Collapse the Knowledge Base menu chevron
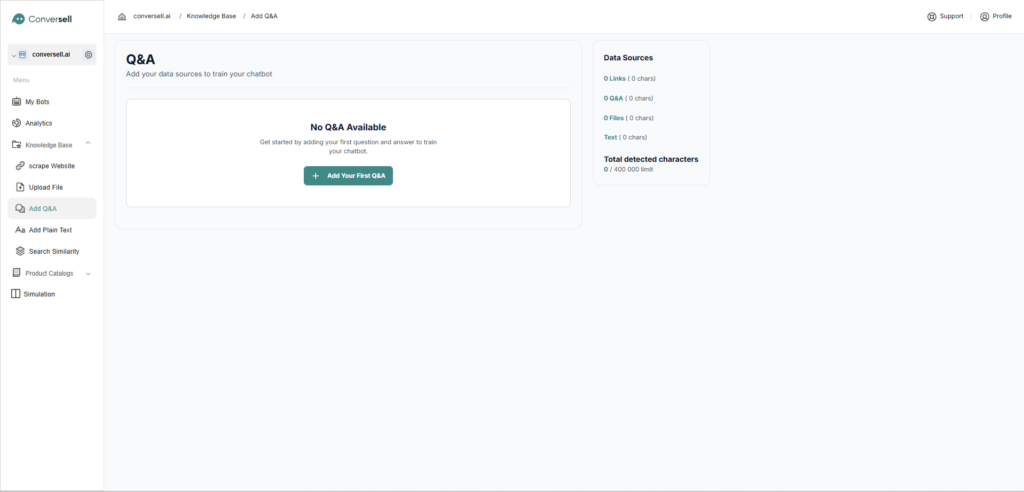The image size is (1024, 492). 88,145
